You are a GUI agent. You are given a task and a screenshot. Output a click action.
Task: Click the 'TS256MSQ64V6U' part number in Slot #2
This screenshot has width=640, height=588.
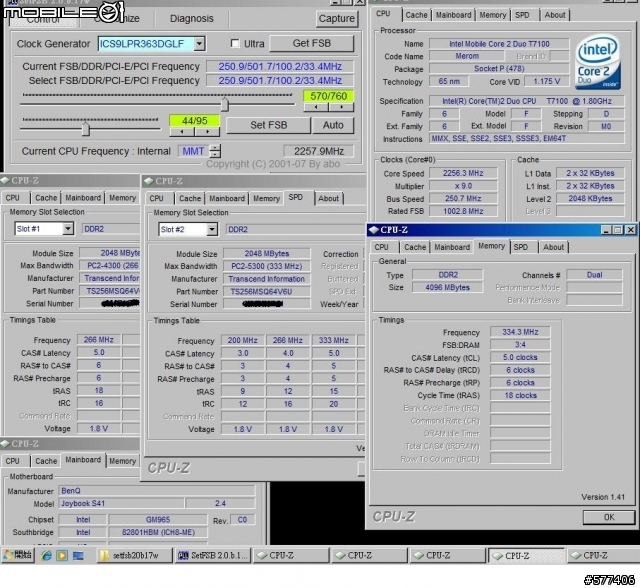pyautogui.click(x=267, y=291)
